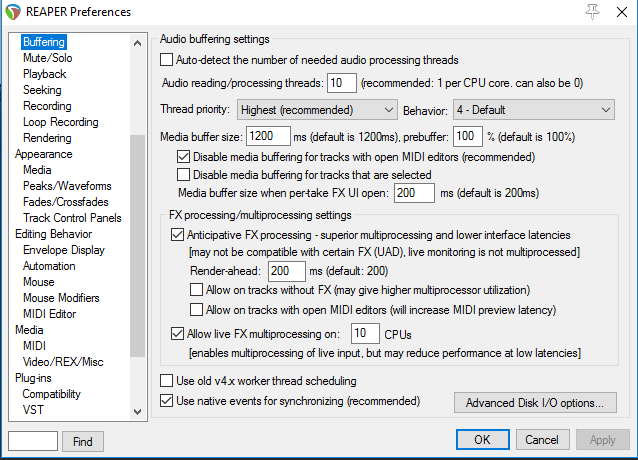Toggle Allow live FX multiprocessing checkbox
Image resolution: width=638 pixels, height=460 pixels.
(x=177, y=334)
